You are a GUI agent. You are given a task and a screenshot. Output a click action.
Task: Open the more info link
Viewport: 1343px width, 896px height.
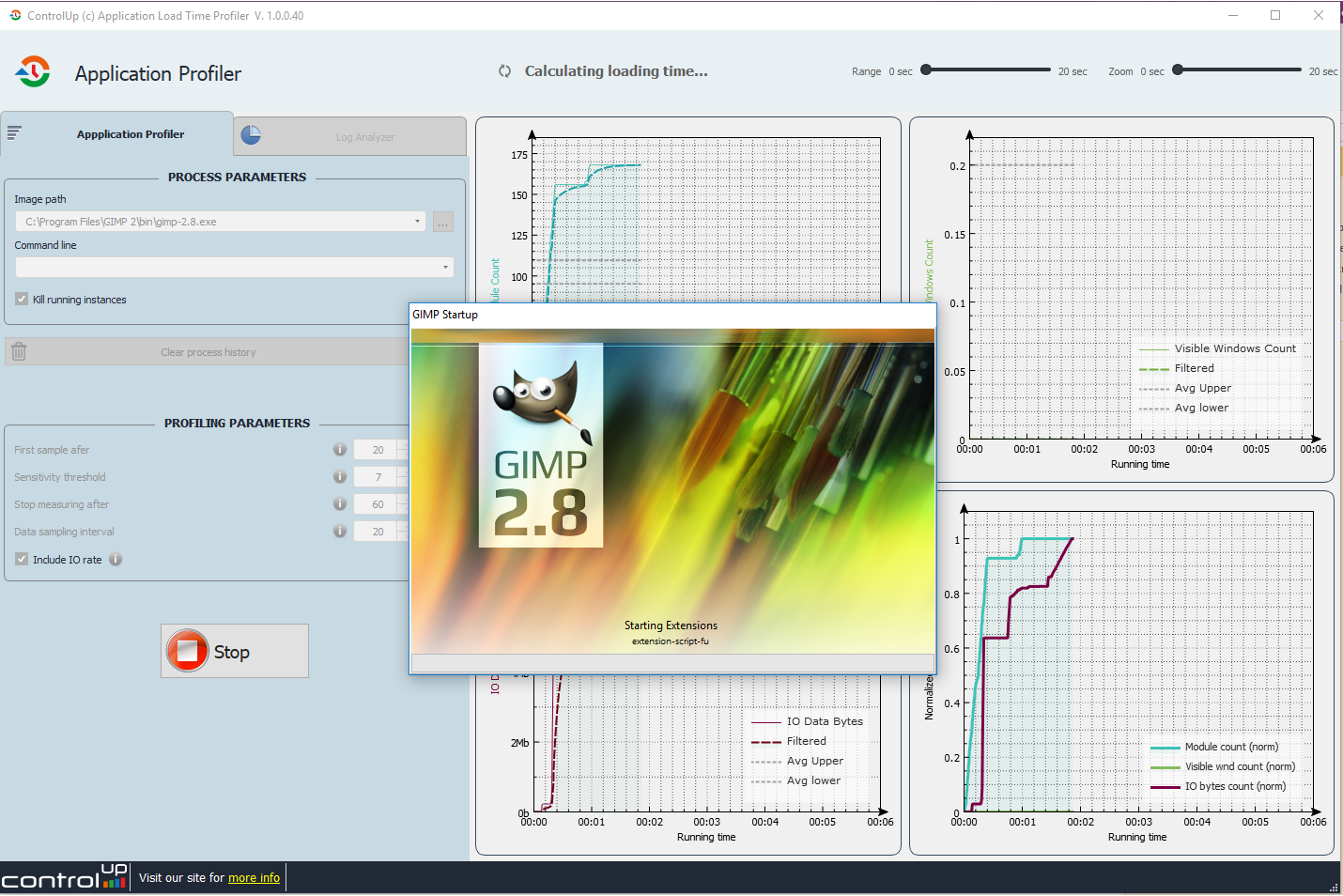254,878
